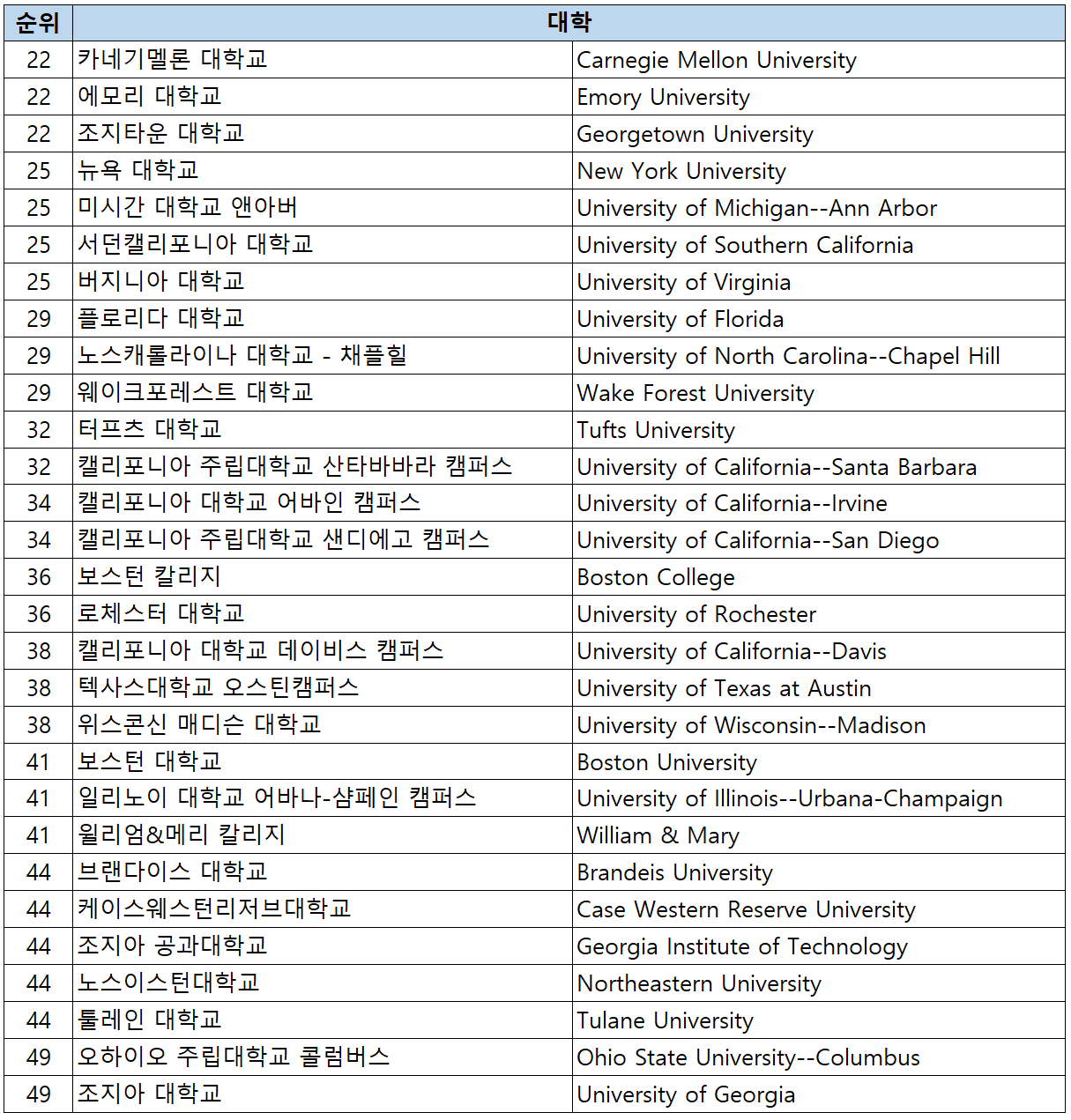Select the cell Tufts University
This screenshot has width=1071, height=1120.
pyautogui.click(x=819, y=430)
